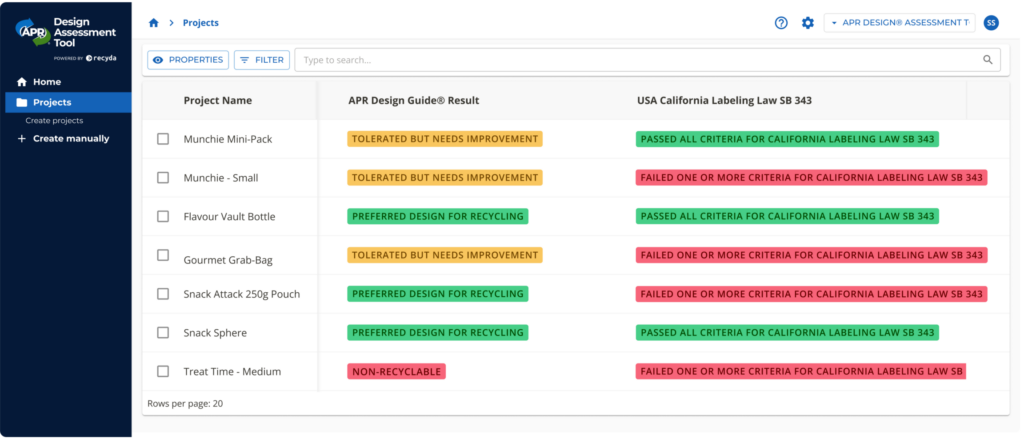Select the Snack Sphere checkbox

coord(163,332)
